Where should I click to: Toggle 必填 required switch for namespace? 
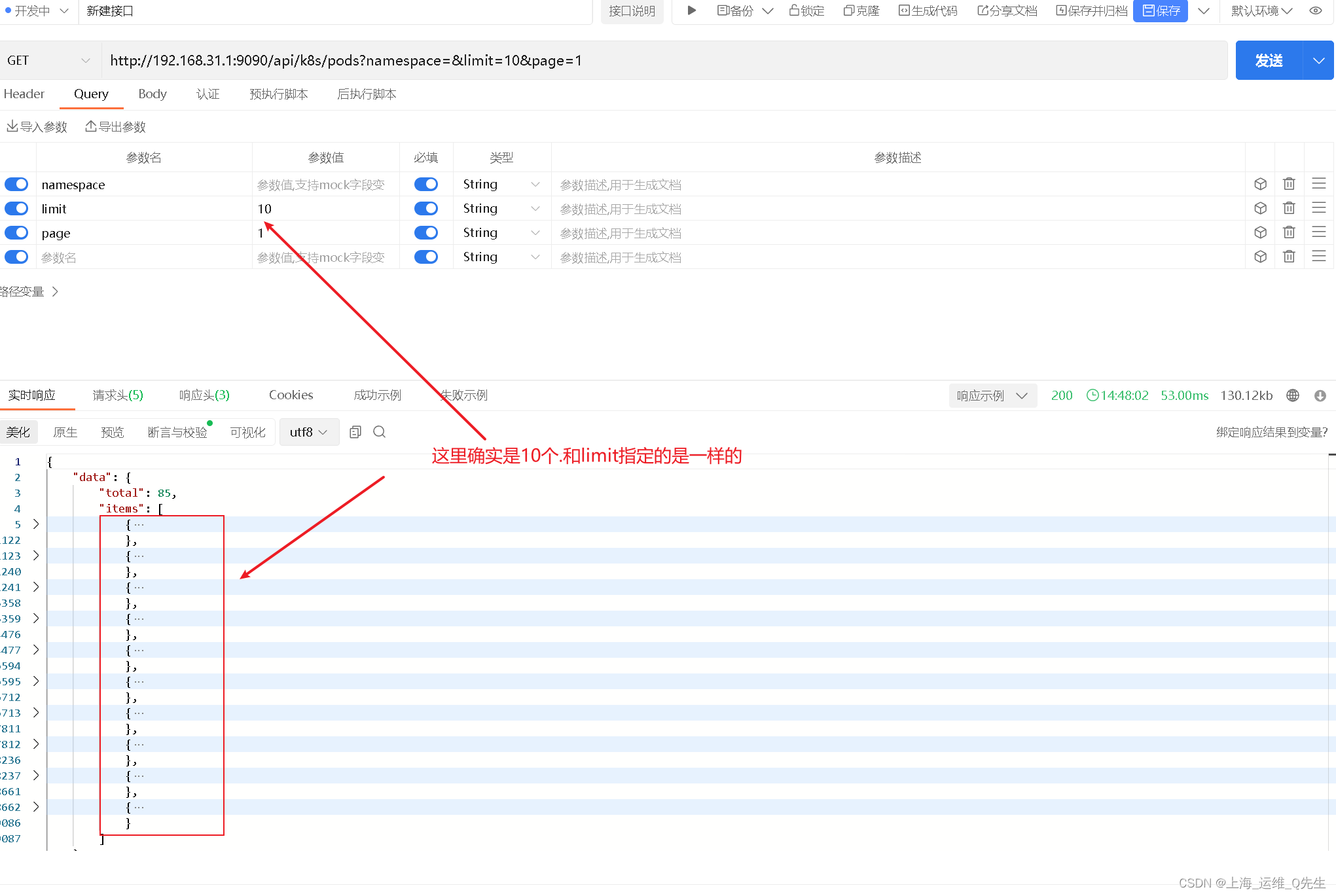(x=426, y=185)
